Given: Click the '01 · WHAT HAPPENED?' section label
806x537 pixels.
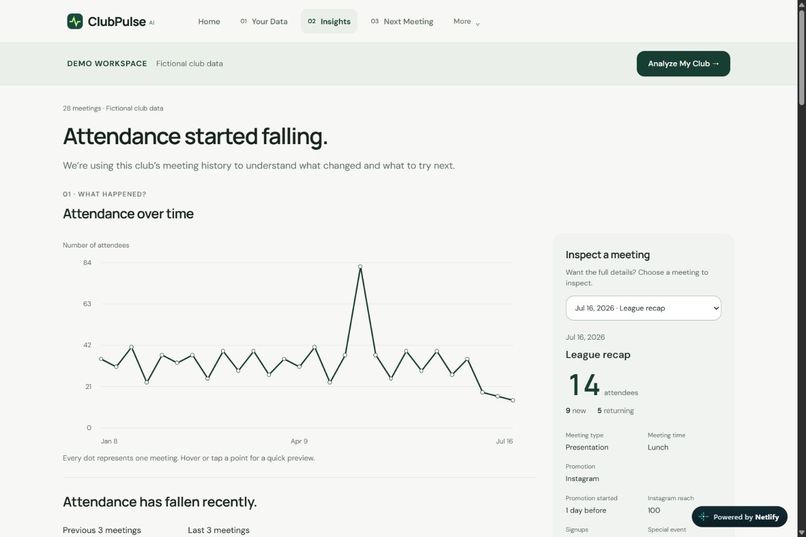Looking at the screenshot, I should pyautogui.click(x=104, y=194).
